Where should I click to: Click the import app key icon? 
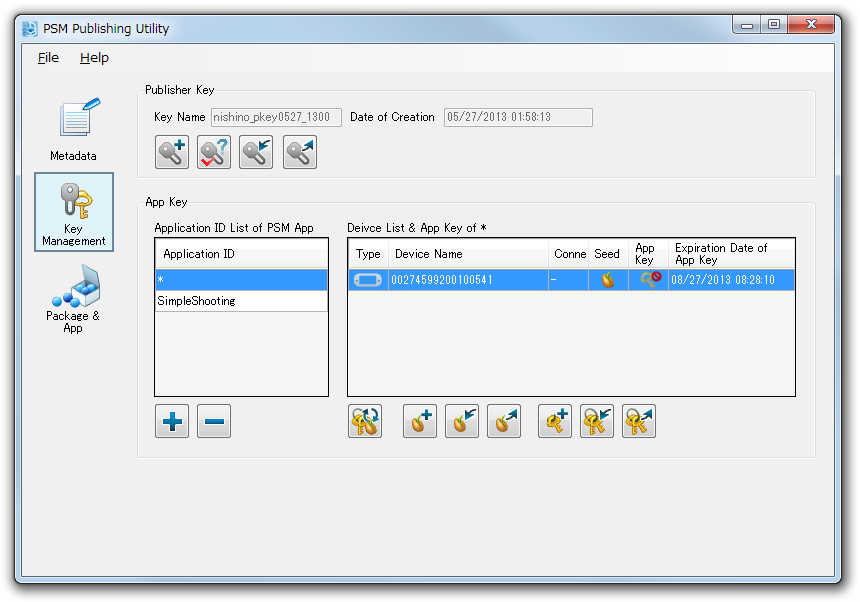[597, 422]
